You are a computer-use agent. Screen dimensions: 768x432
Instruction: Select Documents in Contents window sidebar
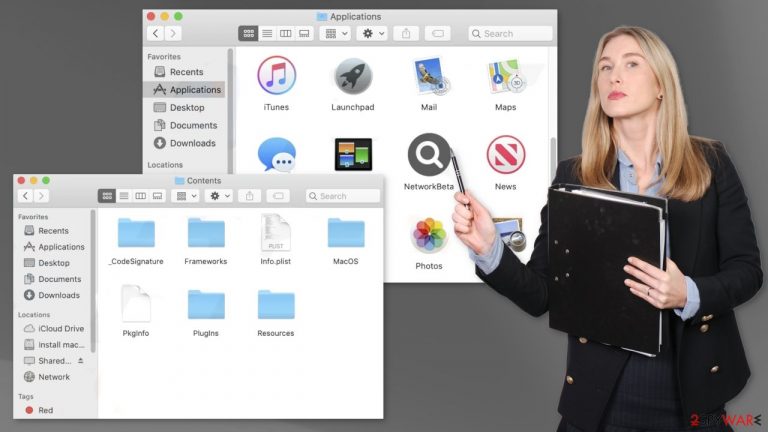pos(53,279)
